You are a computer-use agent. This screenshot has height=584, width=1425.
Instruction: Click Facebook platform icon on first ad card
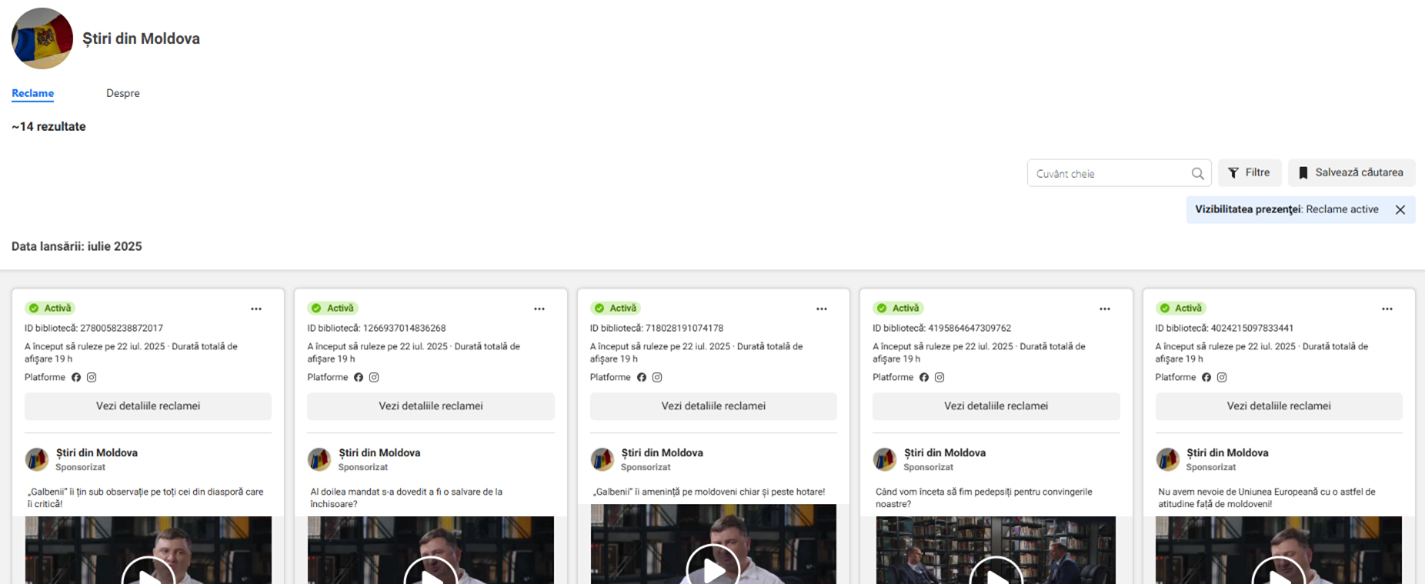76,377
